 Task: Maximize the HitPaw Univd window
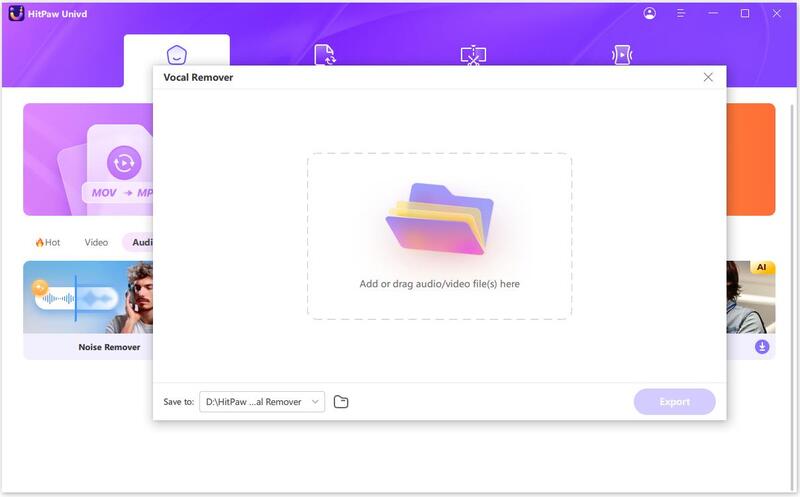click(745, 13)
